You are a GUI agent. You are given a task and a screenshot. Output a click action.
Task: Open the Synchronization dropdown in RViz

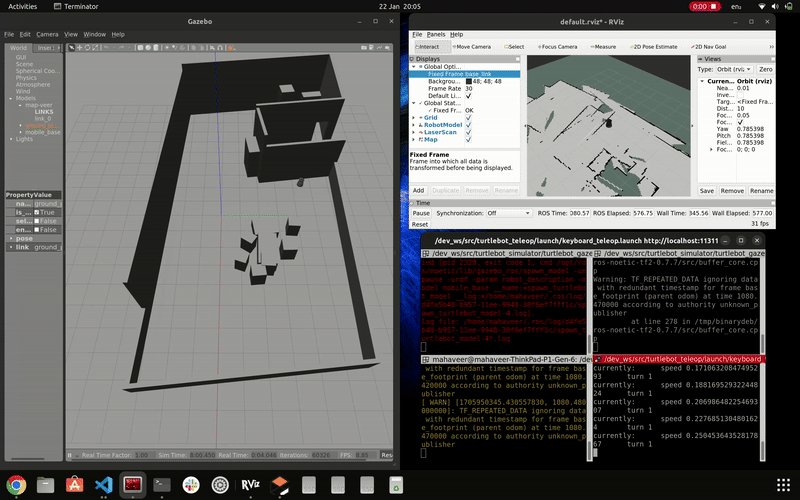(508, 213)
